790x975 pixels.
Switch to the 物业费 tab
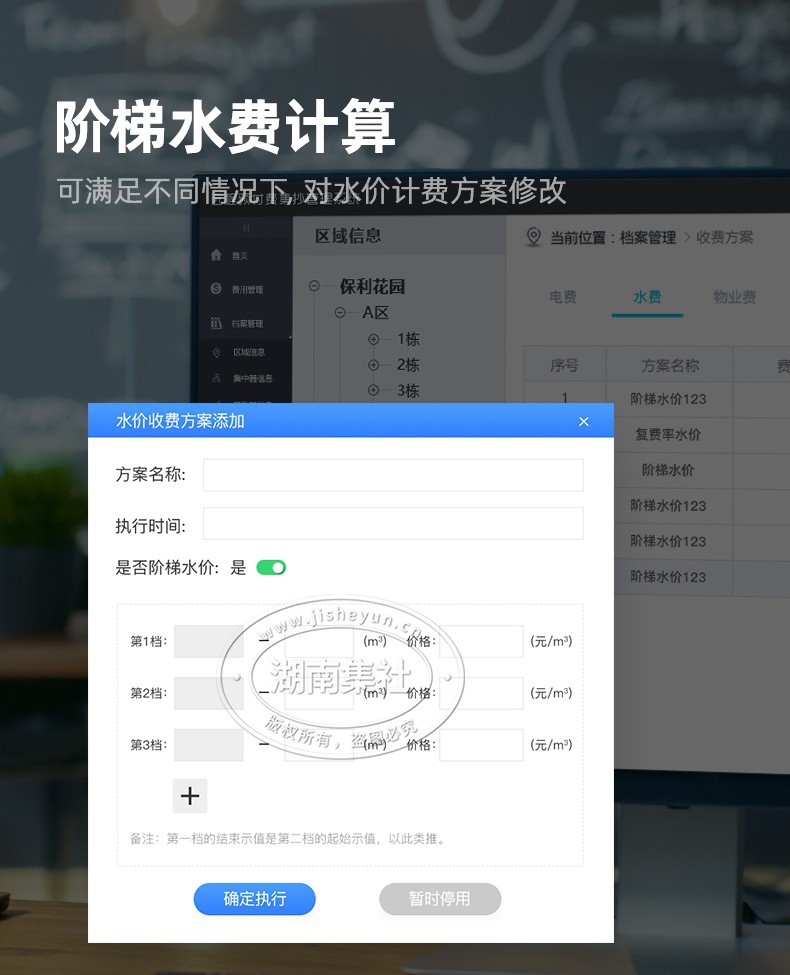pos(734,297)
